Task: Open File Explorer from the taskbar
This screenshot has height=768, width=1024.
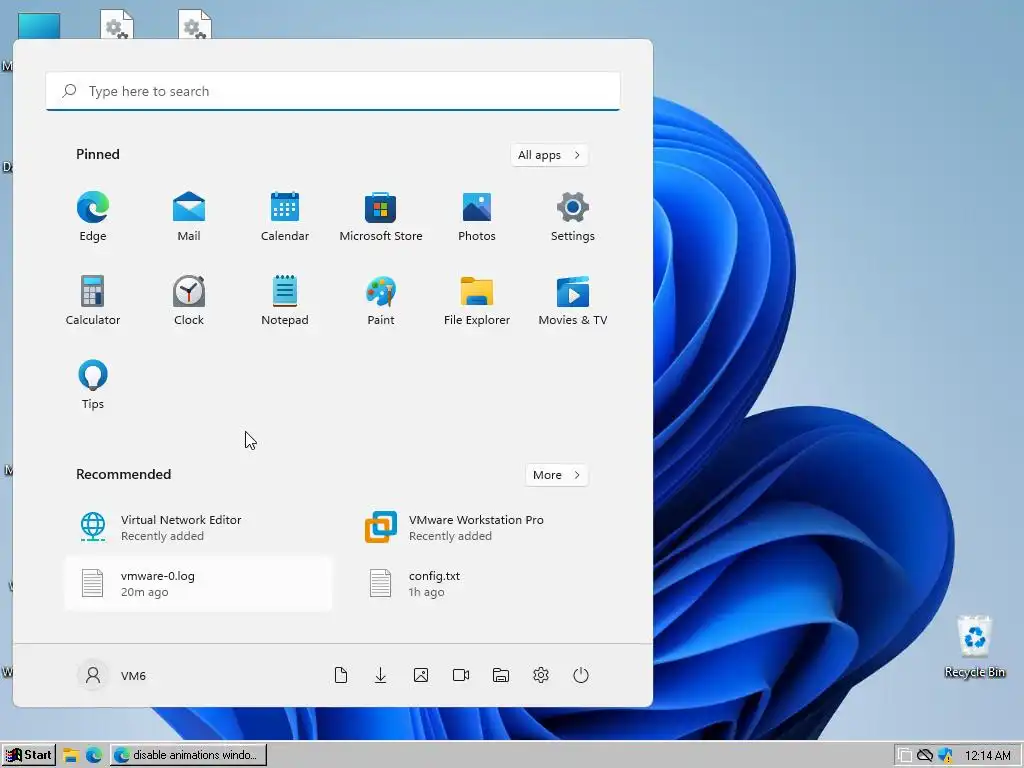Action: [x=71, y=755]
